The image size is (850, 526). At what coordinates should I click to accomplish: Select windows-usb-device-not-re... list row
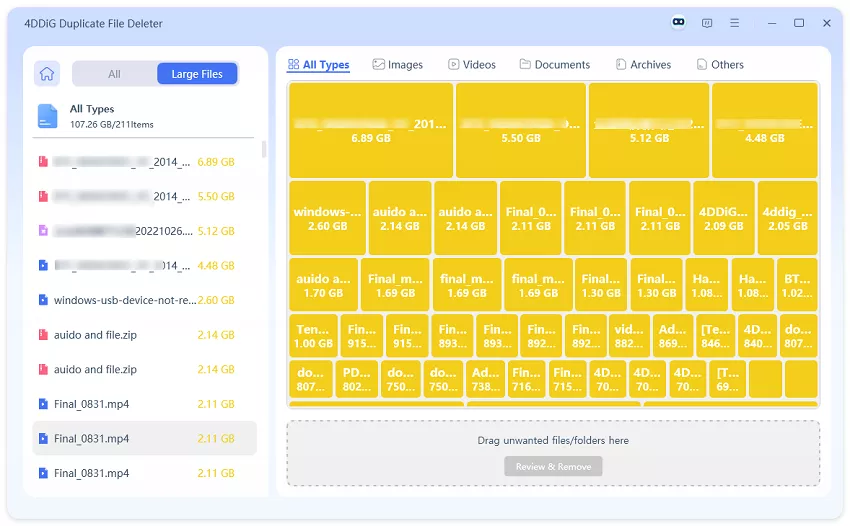click(145, 300)
